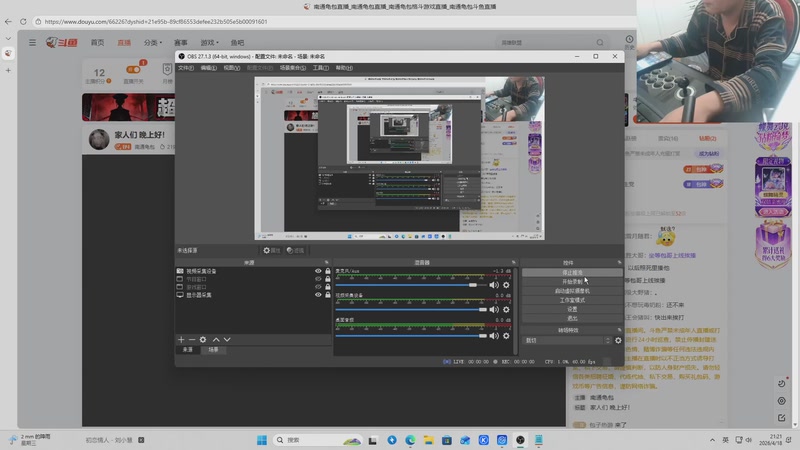Expand the 分类 dropdown on Douyu
The height and width of the screenshot is (450, 800).
tap(153, 43)
